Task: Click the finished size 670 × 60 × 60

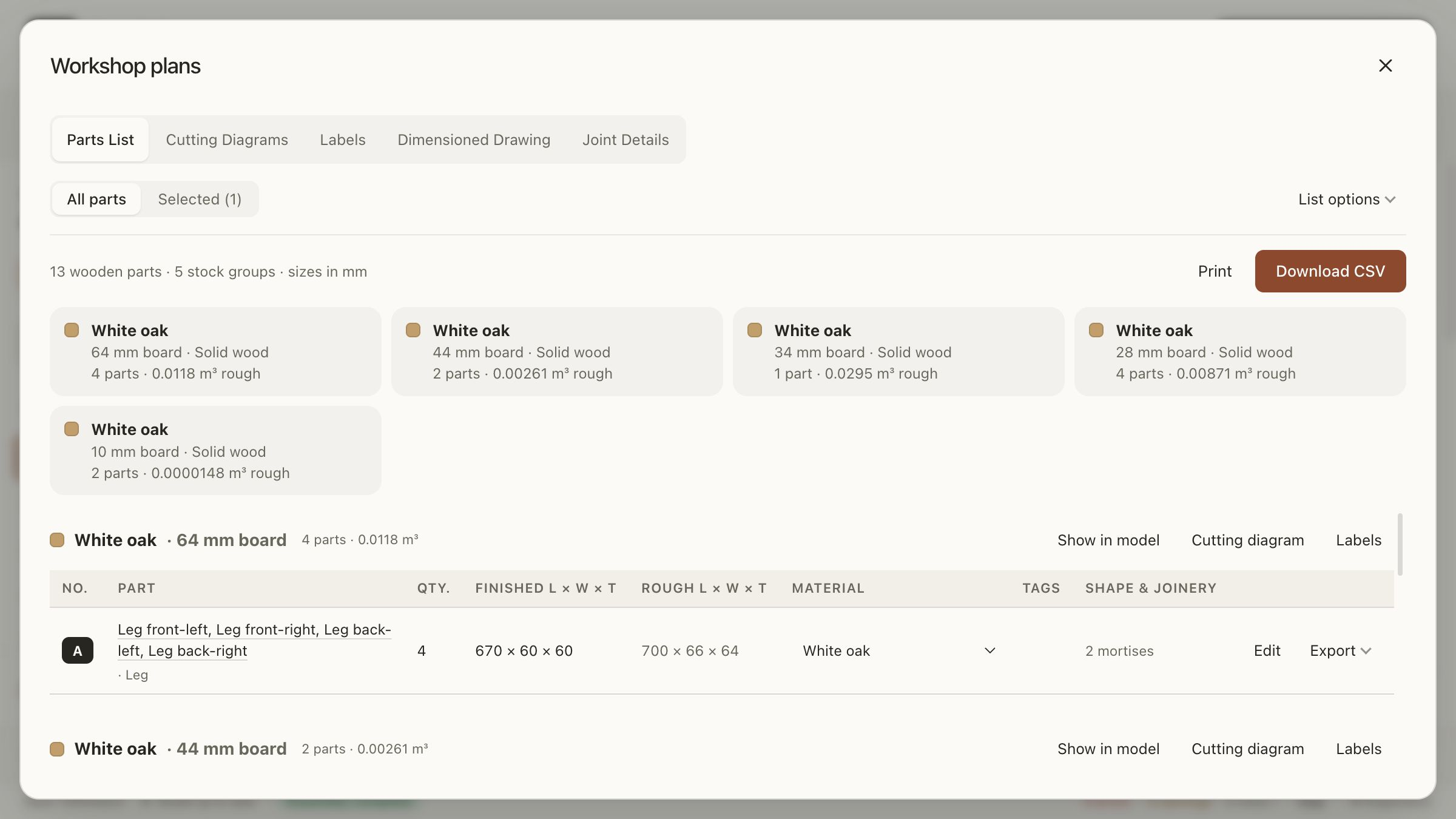Action: 524,650
